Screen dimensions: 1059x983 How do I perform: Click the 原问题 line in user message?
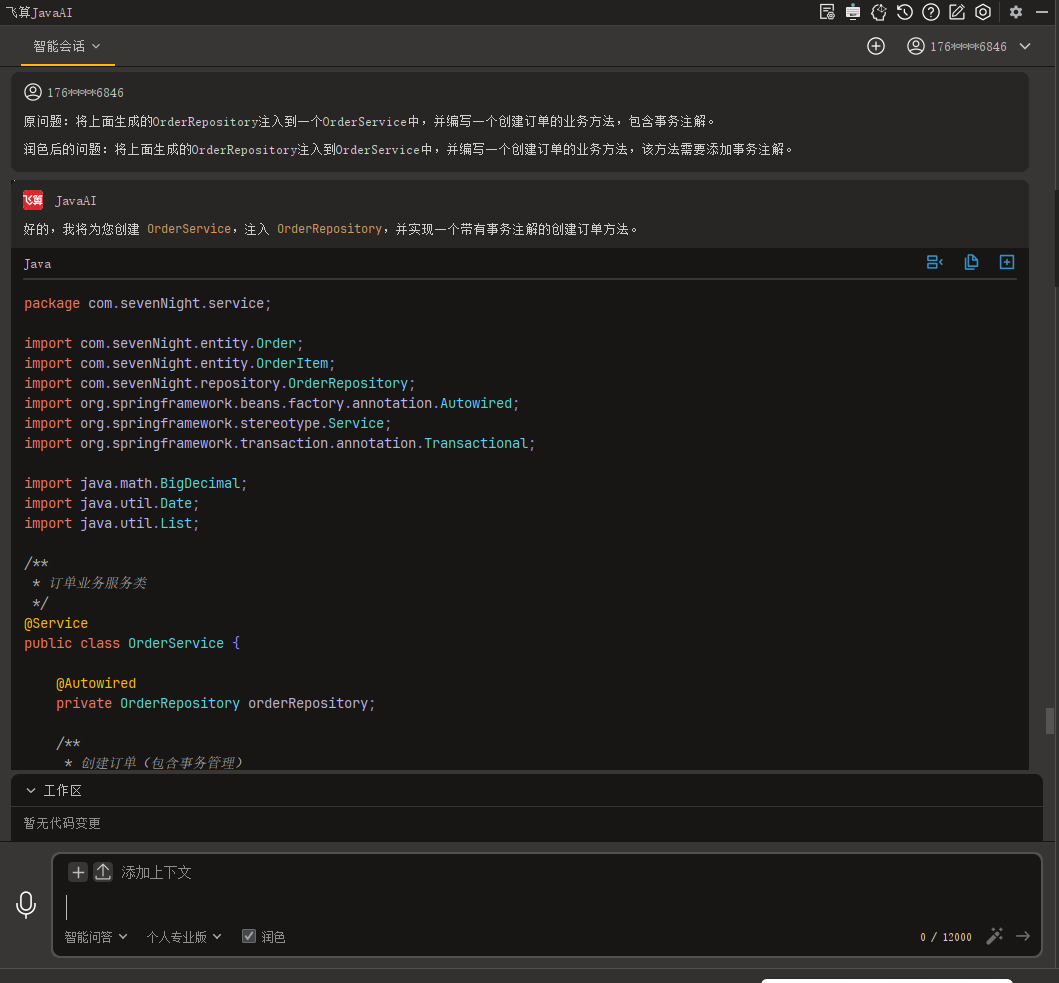pos(369,121)
